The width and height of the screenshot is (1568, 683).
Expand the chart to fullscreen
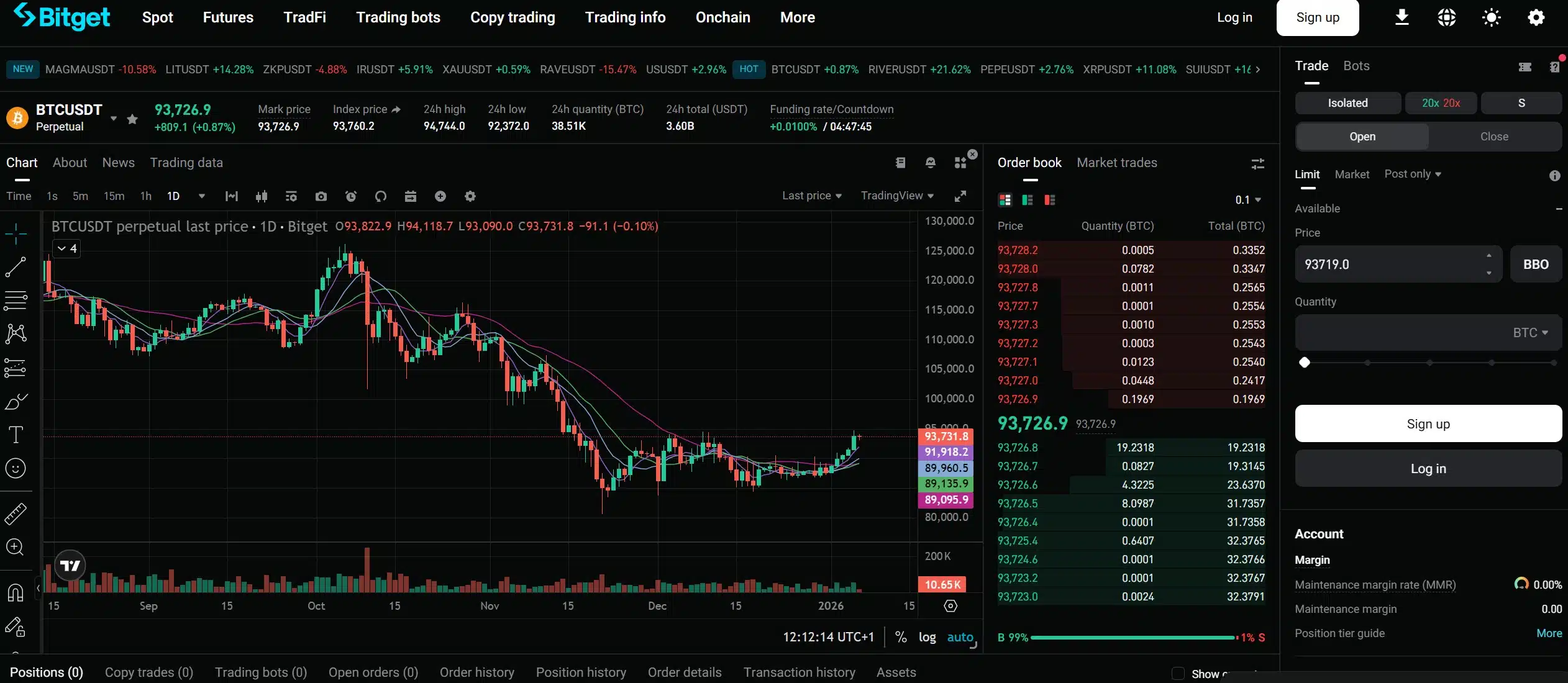click(x=960, y=196)
